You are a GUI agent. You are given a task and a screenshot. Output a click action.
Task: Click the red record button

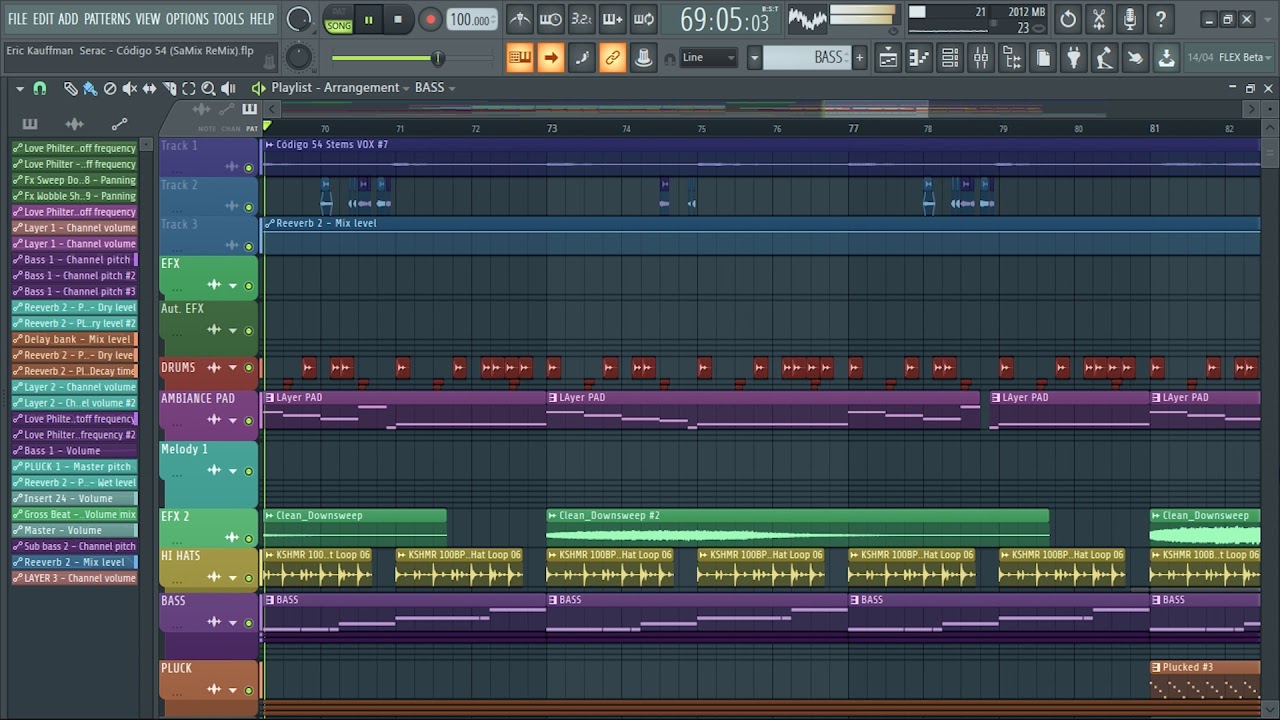pos(430,19)
